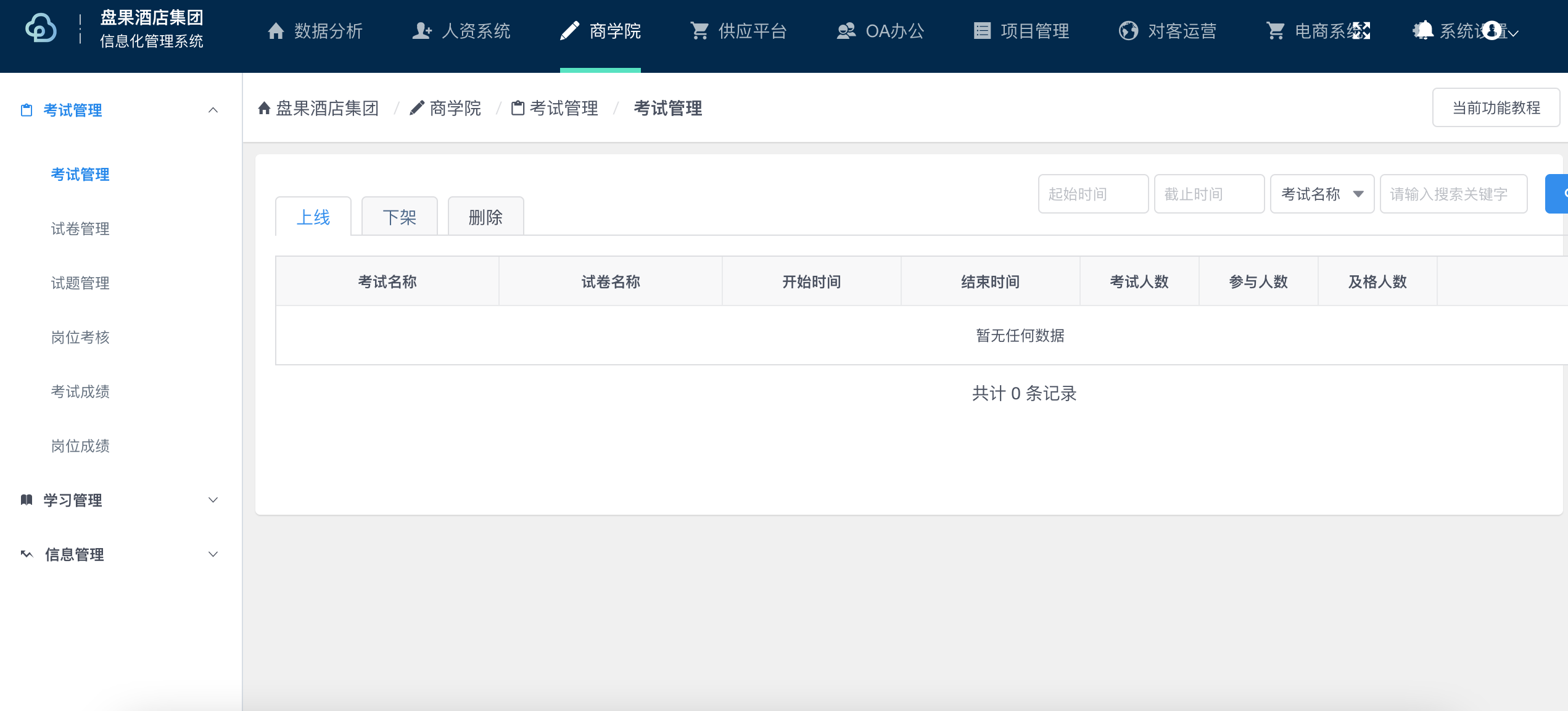Viewport: 1568px width, 711px height.
Task: Toggle fullscreen with the expand arrows icon
Action: [x=1361, y=31]
